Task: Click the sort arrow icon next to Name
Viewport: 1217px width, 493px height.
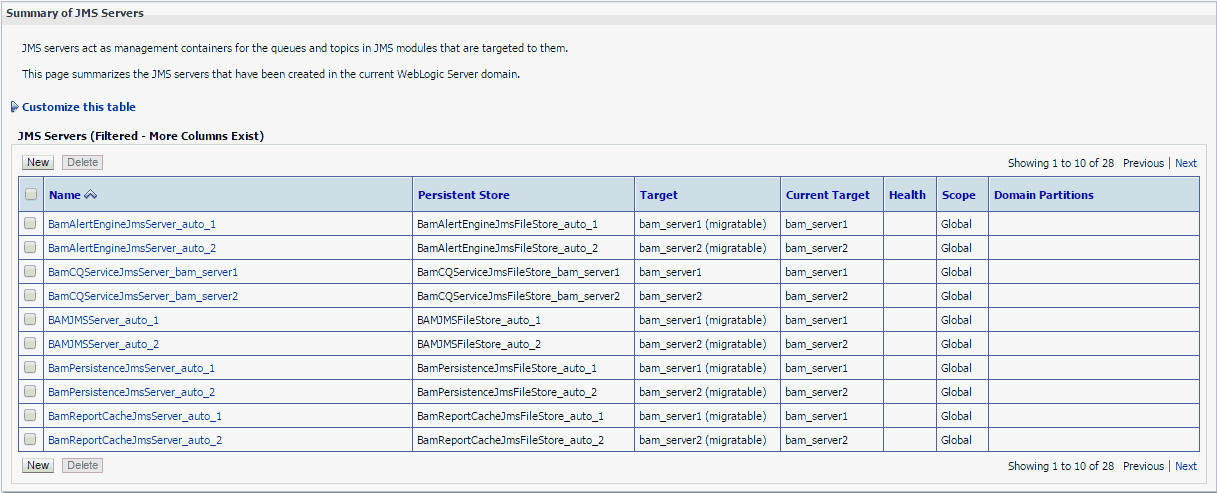Action: coord(91,195)
